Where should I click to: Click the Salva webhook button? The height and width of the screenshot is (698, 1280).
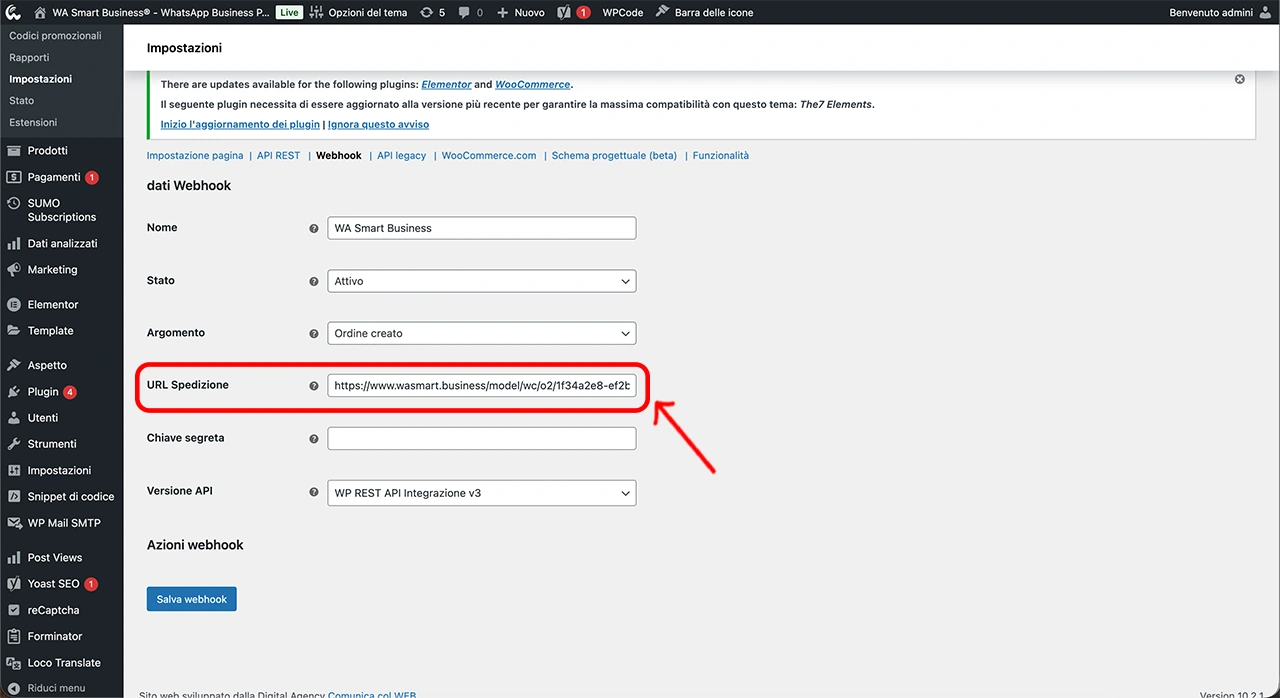point(192,599)
